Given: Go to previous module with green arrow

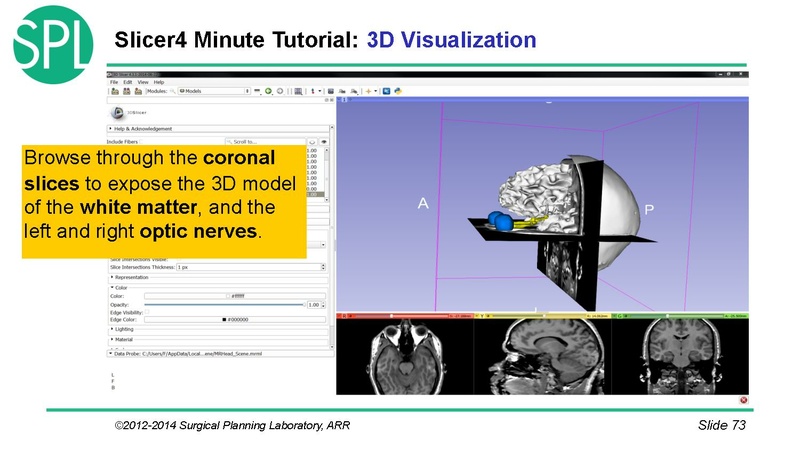Looking at the screenshot, I should click(x=268, y=91).
